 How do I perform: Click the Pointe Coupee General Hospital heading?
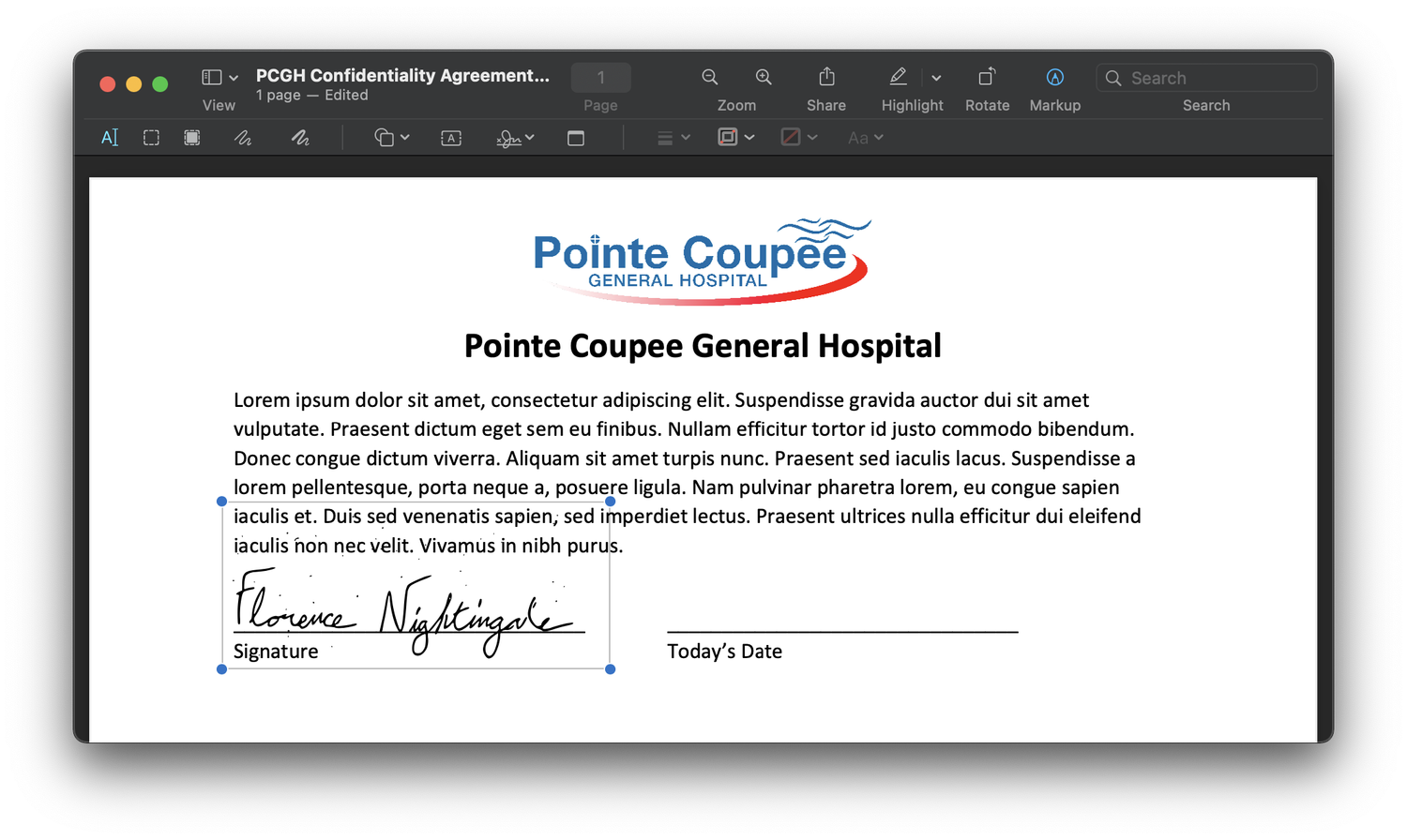pos(703,346)
